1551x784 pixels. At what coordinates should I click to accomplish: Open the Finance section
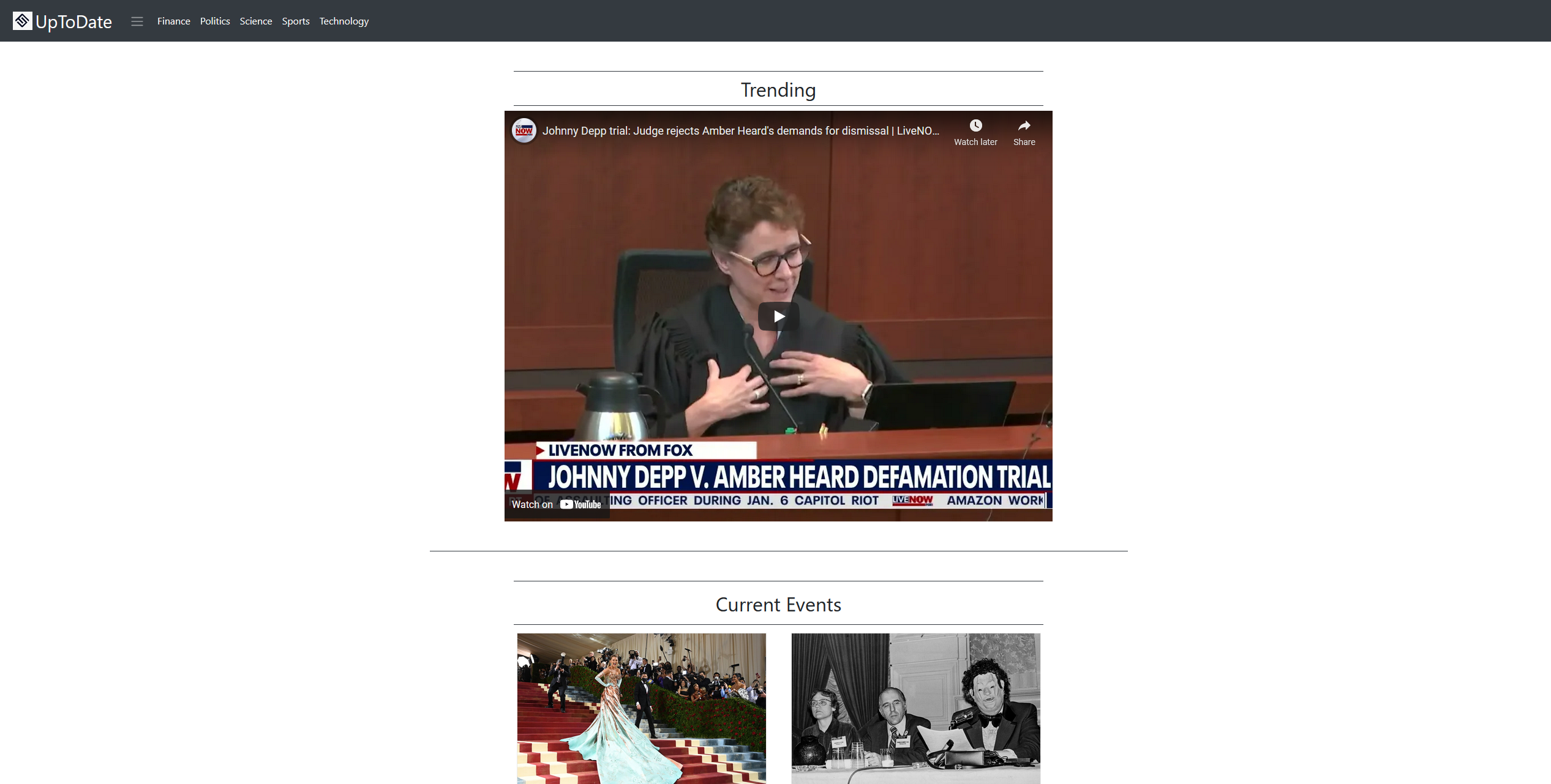coord(173,21)
